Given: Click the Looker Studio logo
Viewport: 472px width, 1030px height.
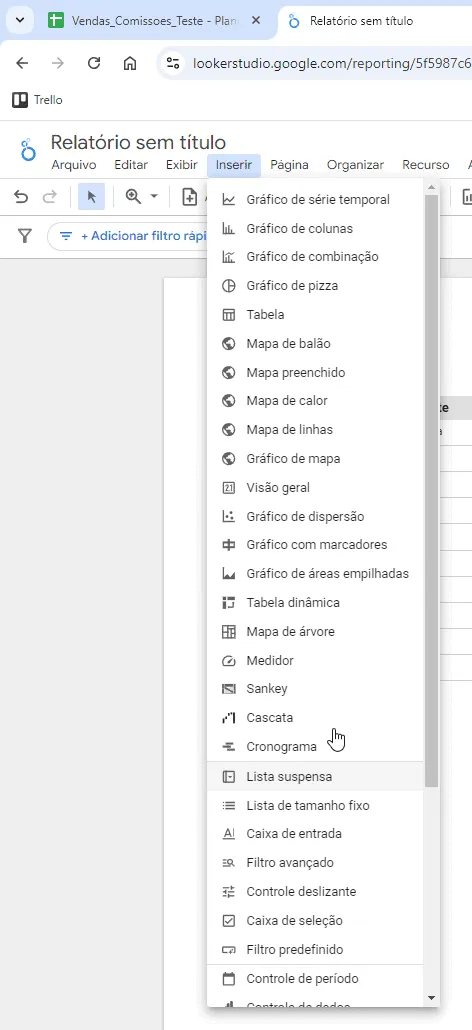Looking at the screenshot, I should coord(28,150).
